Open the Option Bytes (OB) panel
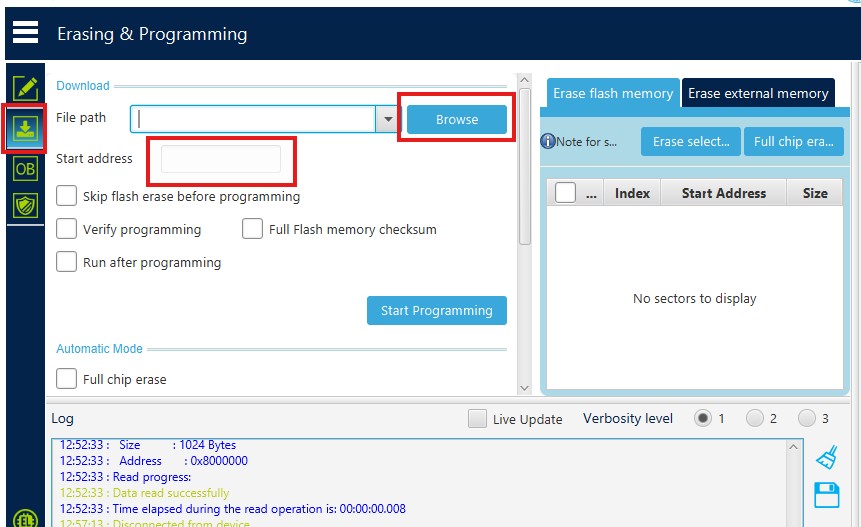This screenshot has width=861, height=527. tap(25, 169)
